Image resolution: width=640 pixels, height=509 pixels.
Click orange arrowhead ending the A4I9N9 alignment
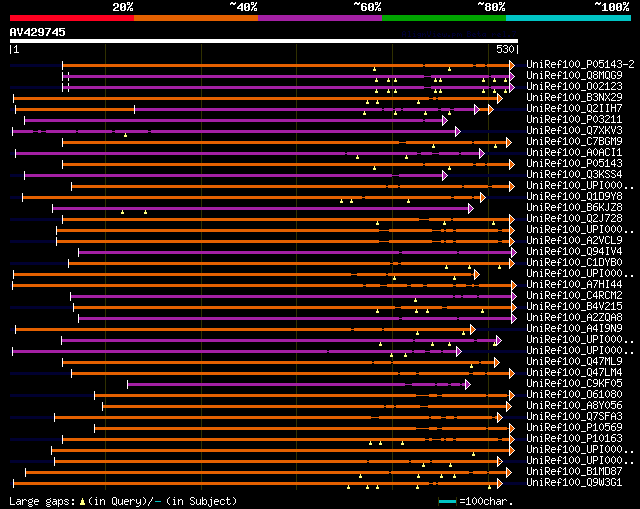click(473, 329)
